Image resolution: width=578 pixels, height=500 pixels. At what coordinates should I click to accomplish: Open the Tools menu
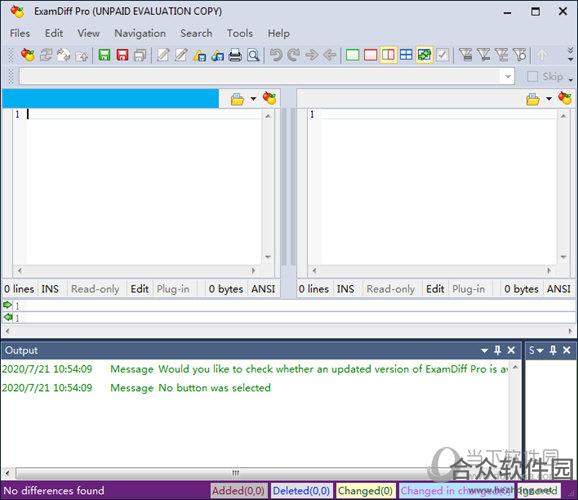click(240, 33)
